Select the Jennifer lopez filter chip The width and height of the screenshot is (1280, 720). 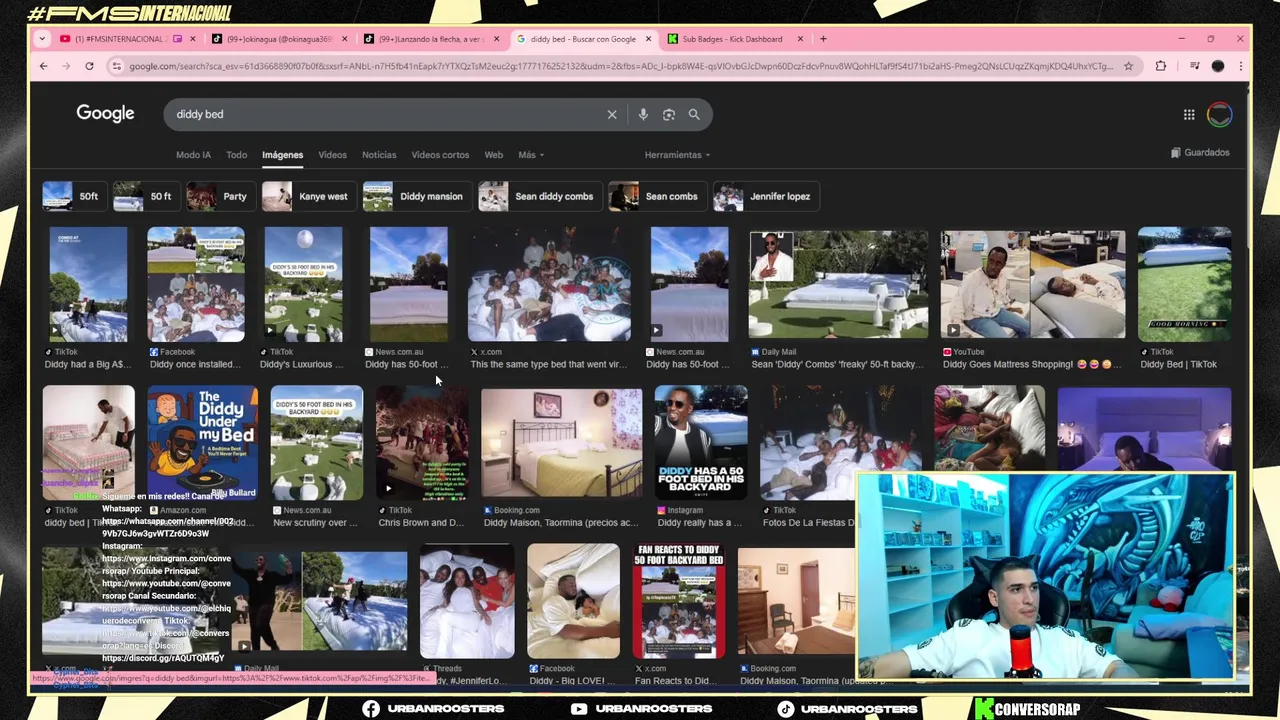click(765, 196)
